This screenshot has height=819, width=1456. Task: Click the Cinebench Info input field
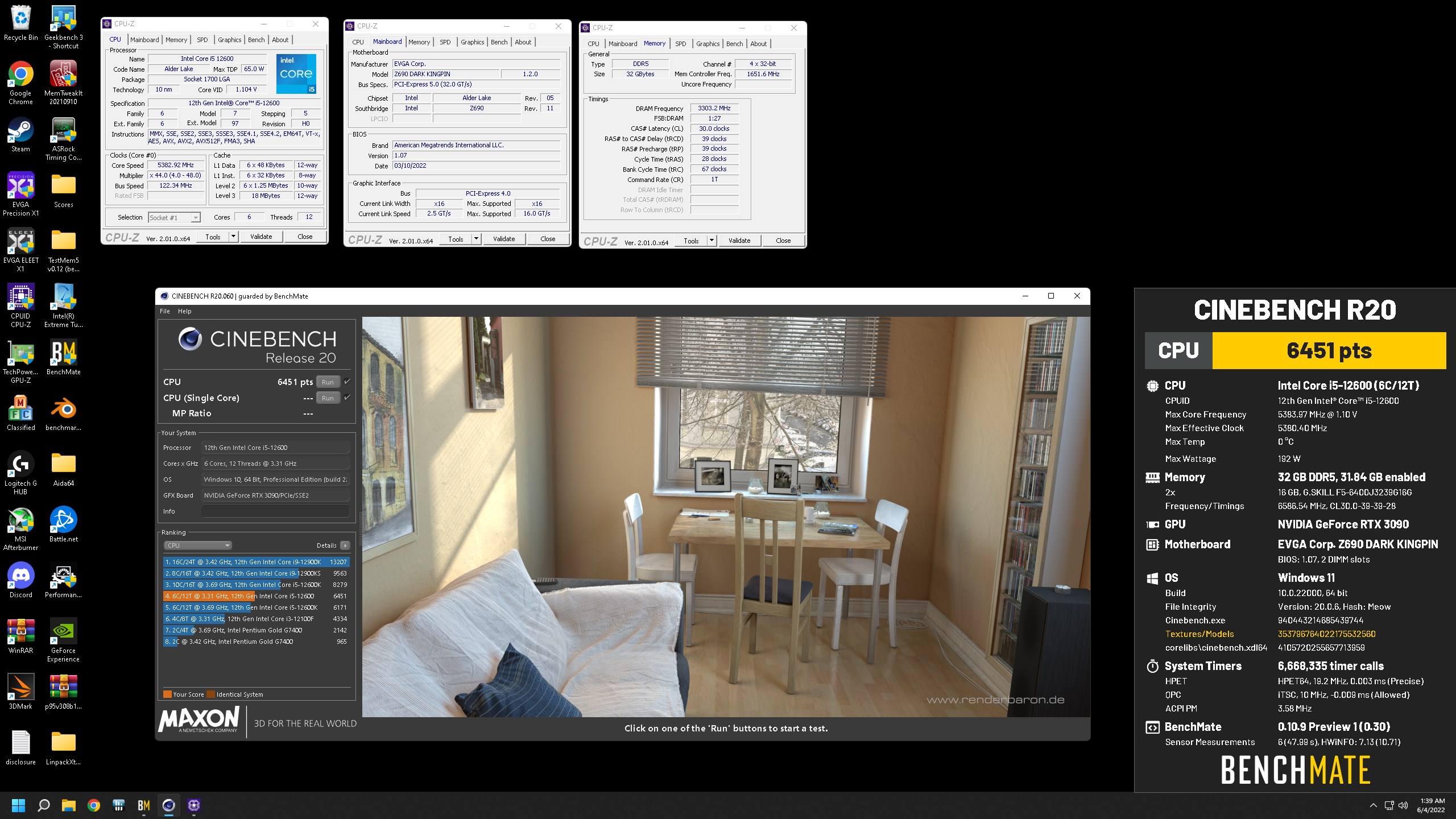click(x=276, y=511)
